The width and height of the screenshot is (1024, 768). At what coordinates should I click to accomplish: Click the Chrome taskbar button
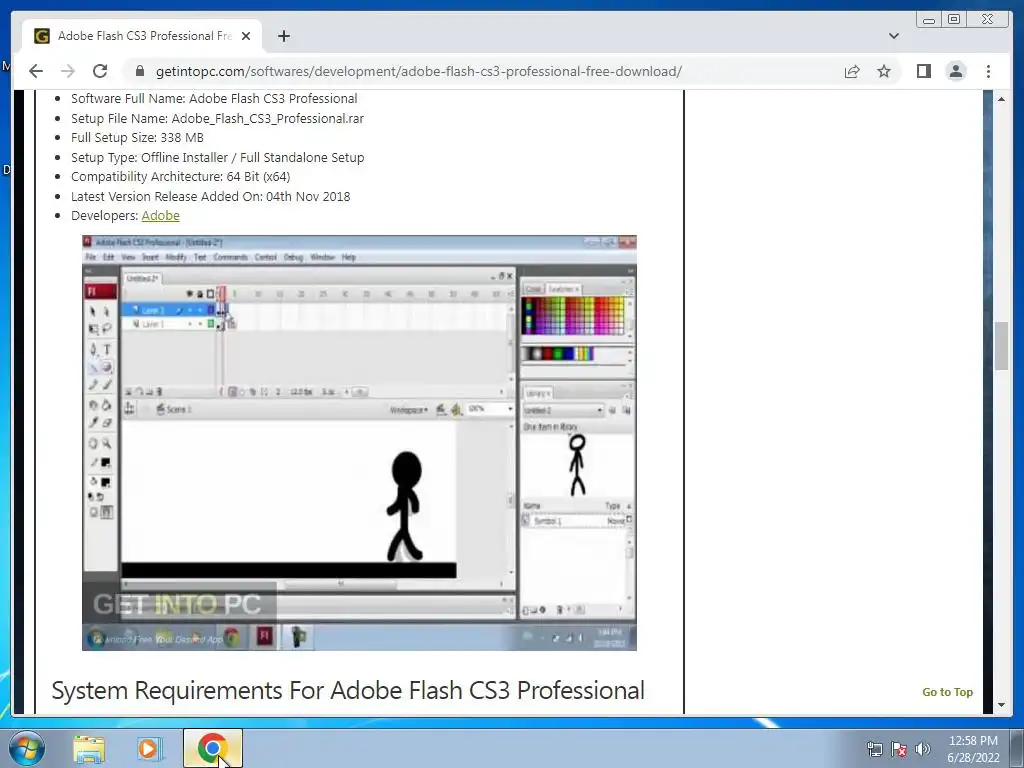[x=212, y=748]
